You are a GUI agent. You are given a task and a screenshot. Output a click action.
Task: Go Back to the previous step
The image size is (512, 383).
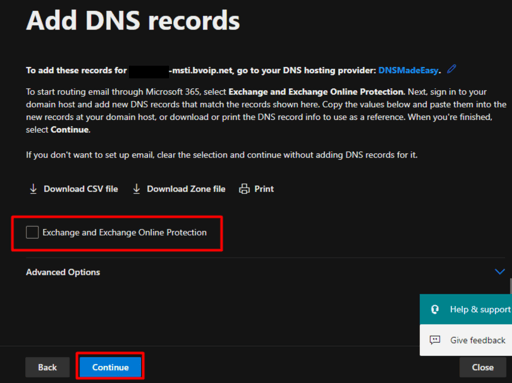47,367
